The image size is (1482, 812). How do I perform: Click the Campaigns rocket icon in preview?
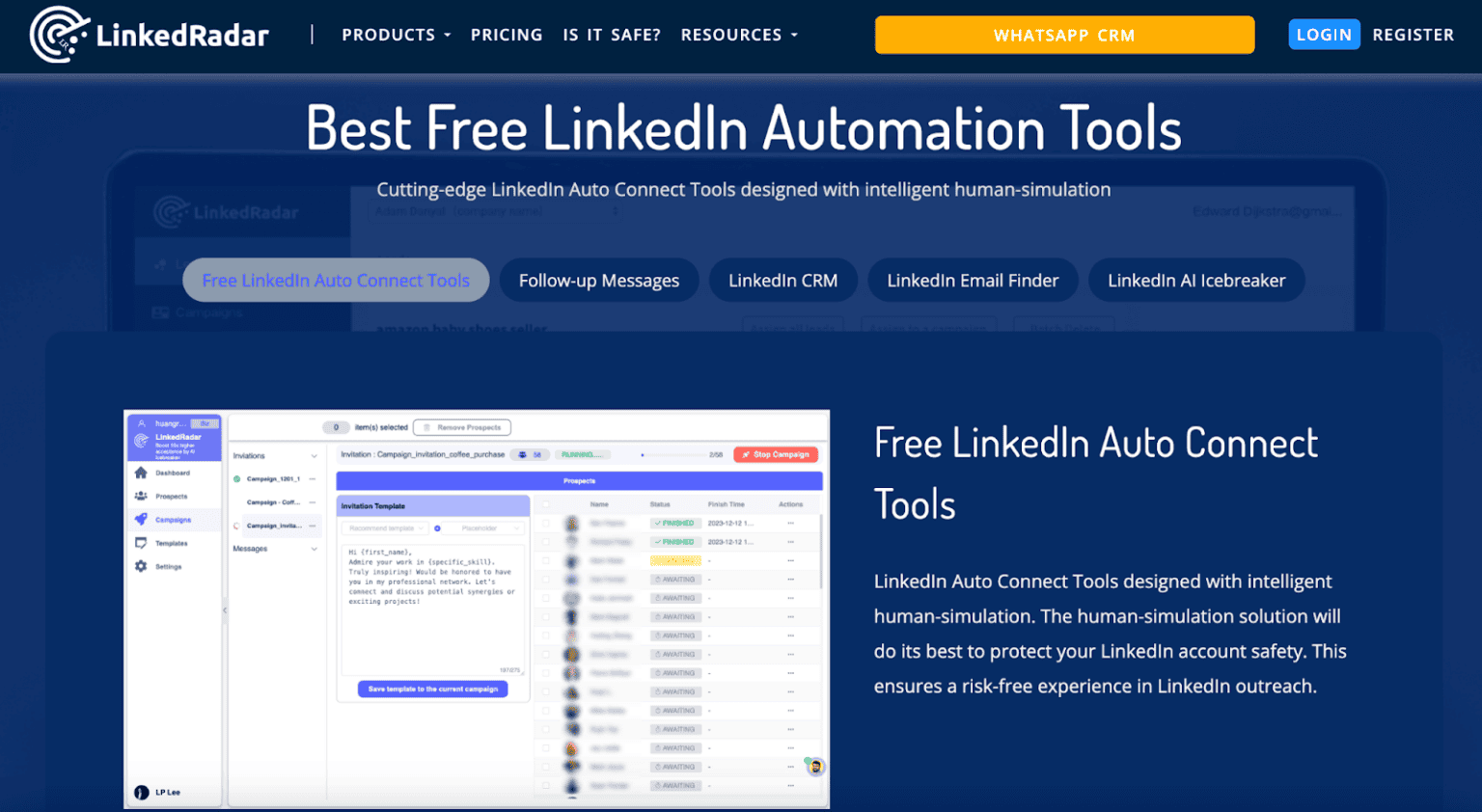[141, 519]
